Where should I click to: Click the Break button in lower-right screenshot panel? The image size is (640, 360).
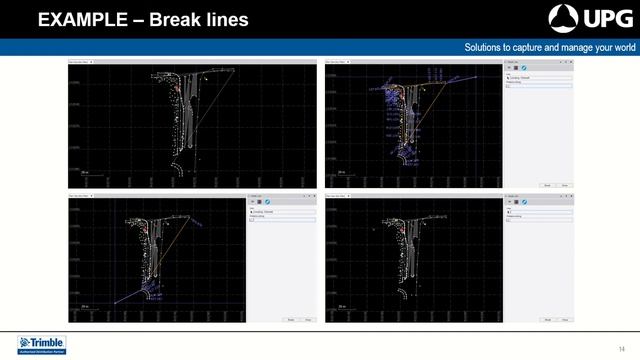[x=548, y=320]
